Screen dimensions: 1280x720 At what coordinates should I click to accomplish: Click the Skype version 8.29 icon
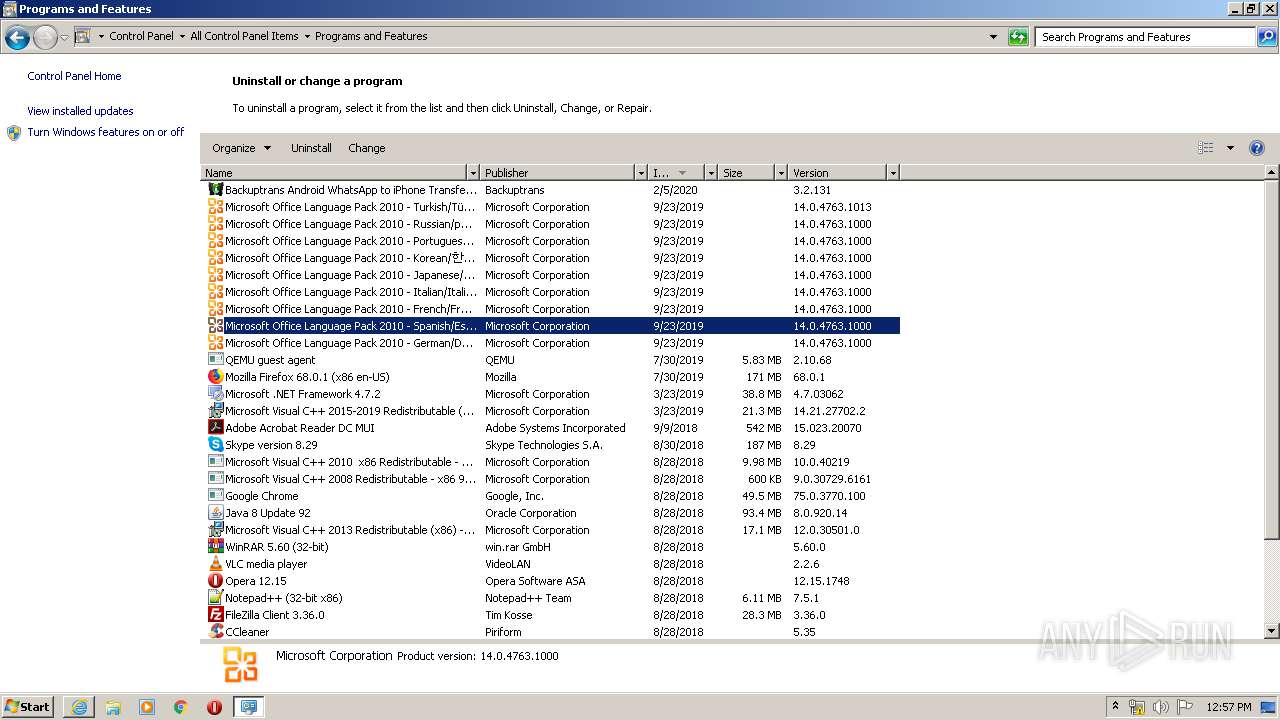[x=215, y=445]
